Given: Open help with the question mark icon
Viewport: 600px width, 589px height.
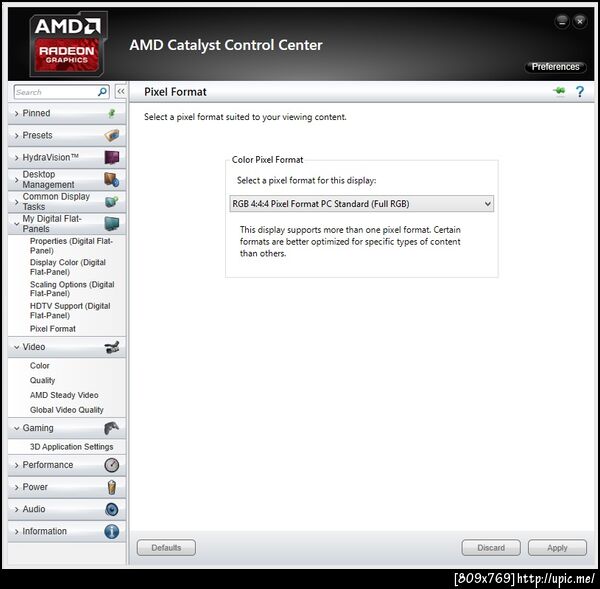Looking at the screenshot, I should 580,91.
